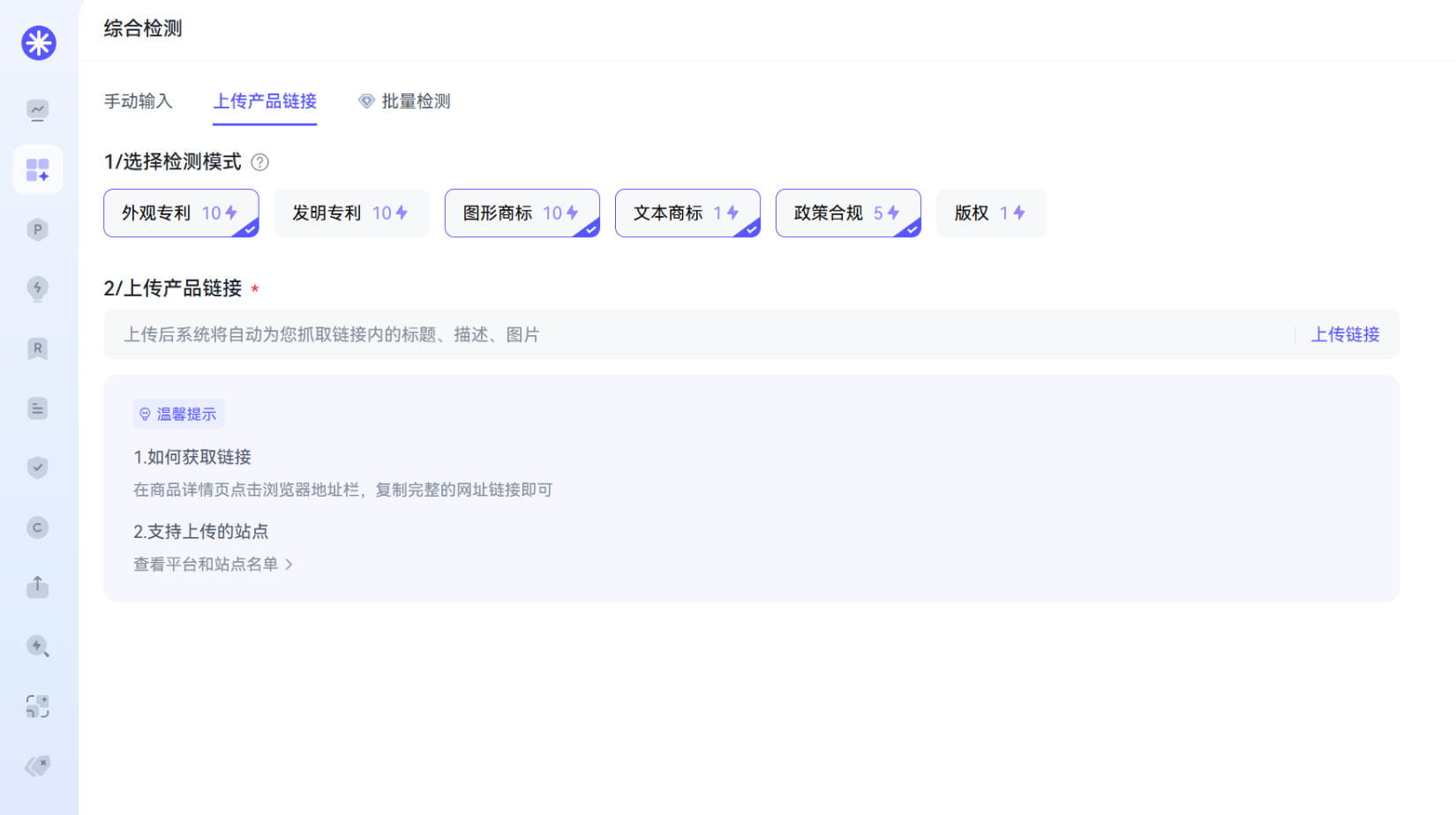Open the scan frame sparkle sidebar icon
The height and width of the screenshot is (815, 1456).
(x=37, y=706)
